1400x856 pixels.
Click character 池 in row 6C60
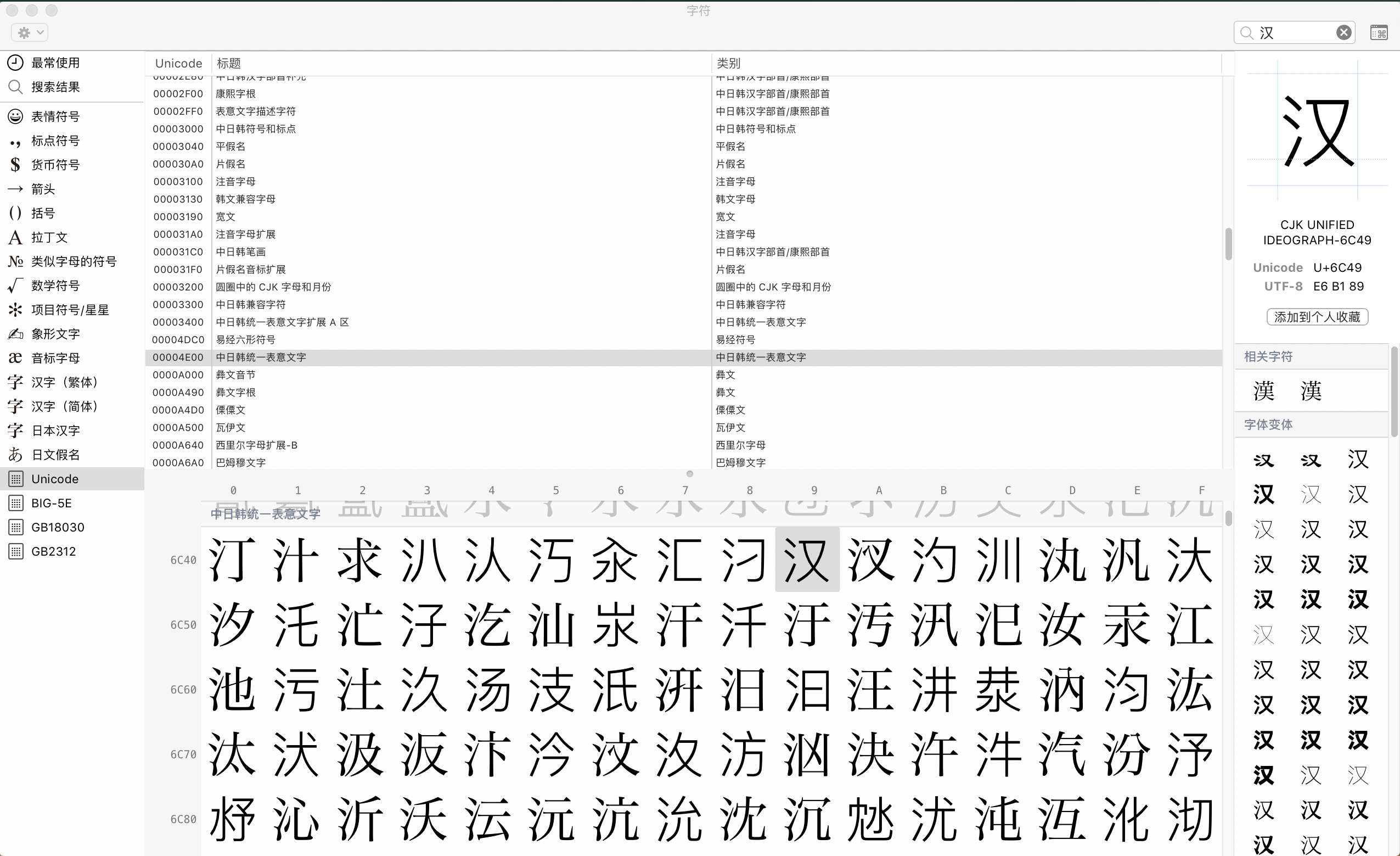(x=232, y=690)
